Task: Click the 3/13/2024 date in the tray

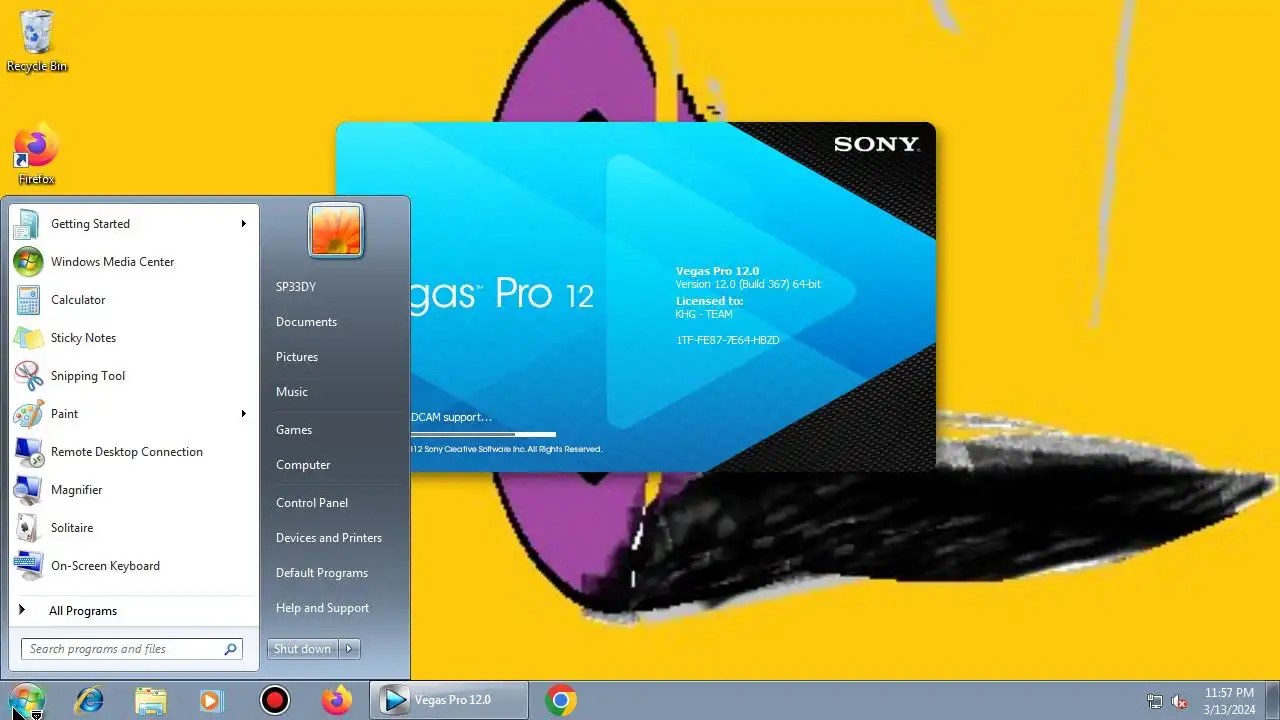Action: [x=1229, y=709]
